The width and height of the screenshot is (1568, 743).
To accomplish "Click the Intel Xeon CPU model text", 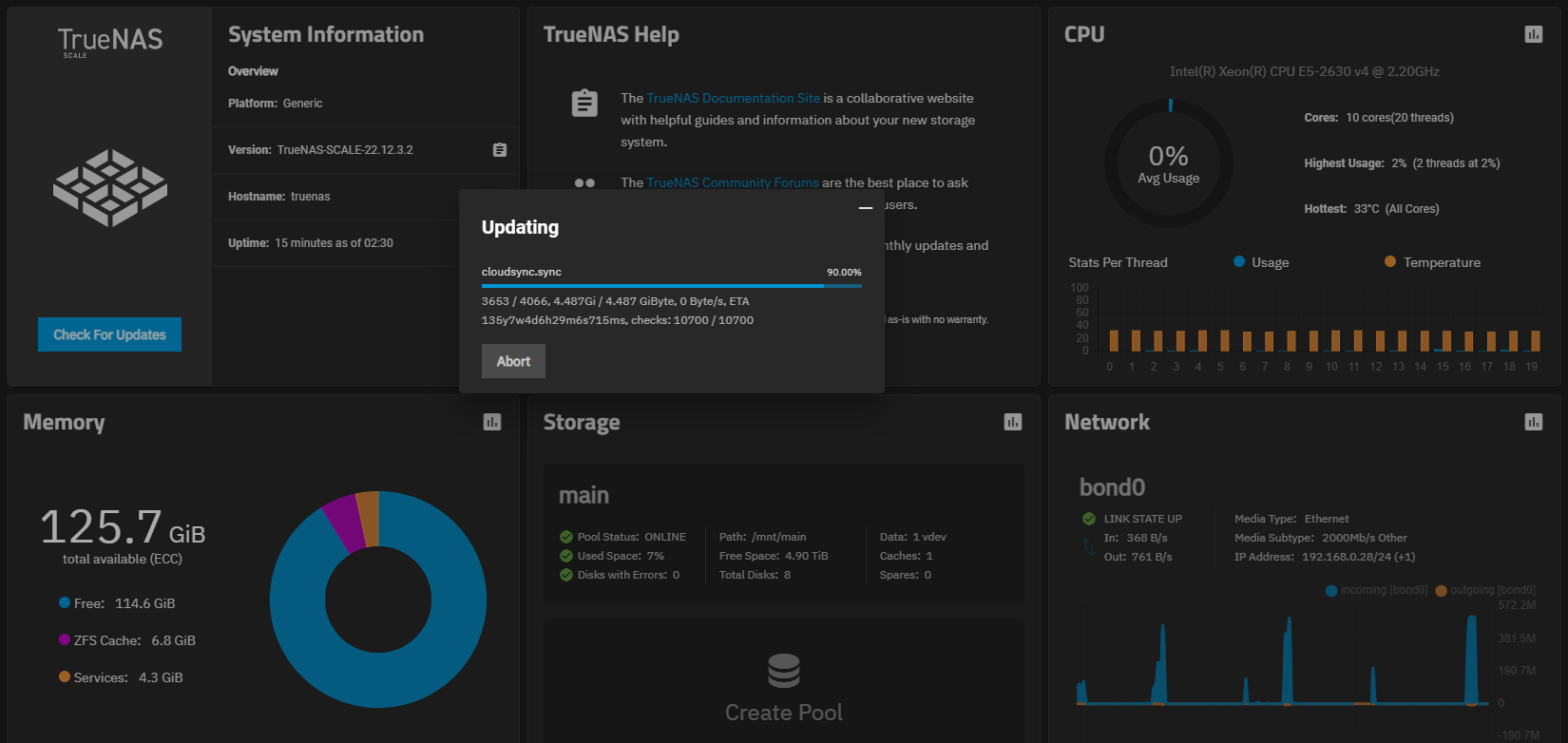I will (1305, 71).
